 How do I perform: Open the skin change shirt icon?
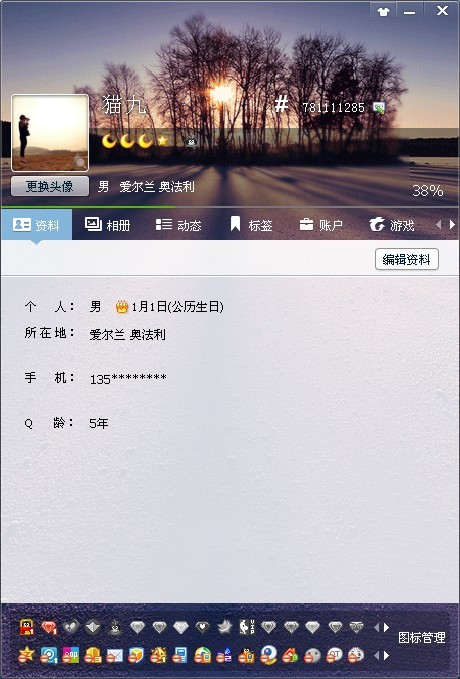click(x=383, y=11)
